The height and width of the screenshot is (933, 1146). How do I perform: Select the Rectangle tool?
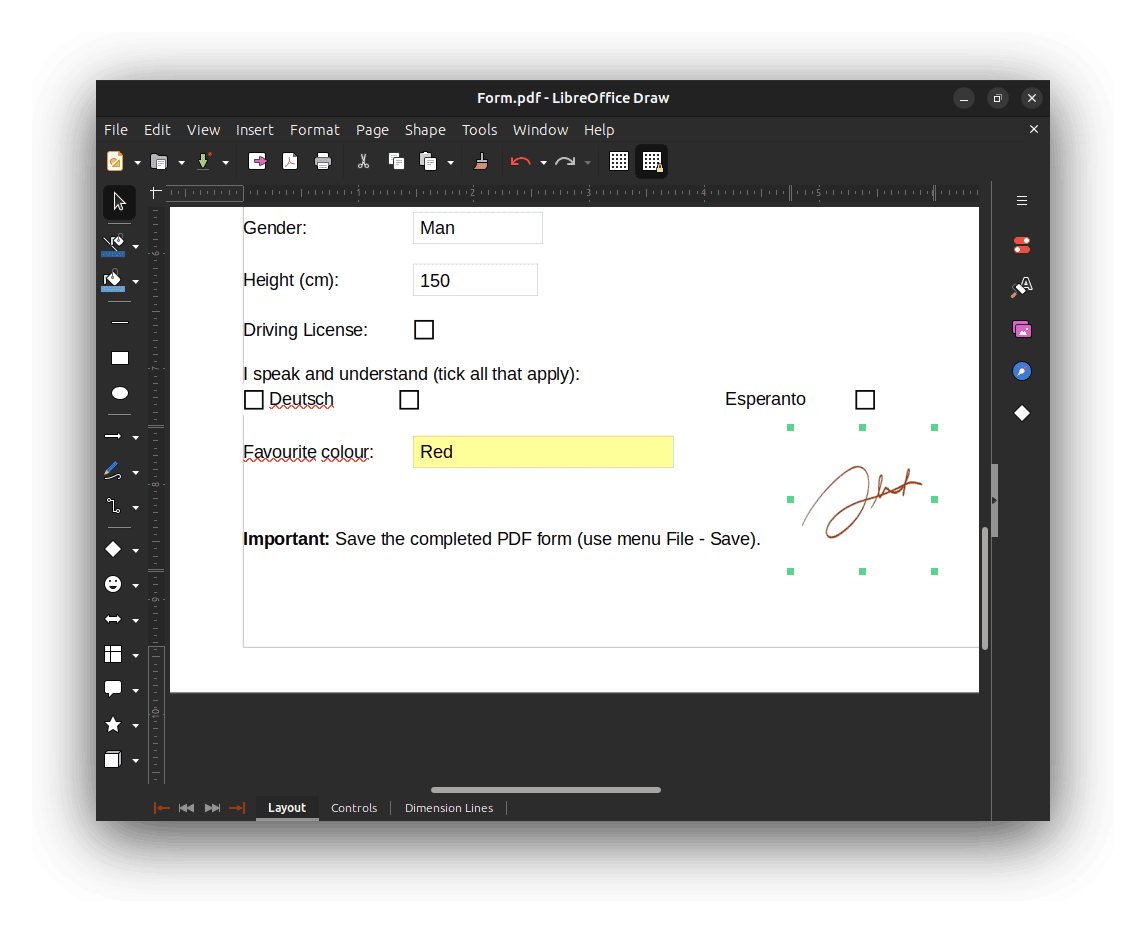(x=120, y=358)
